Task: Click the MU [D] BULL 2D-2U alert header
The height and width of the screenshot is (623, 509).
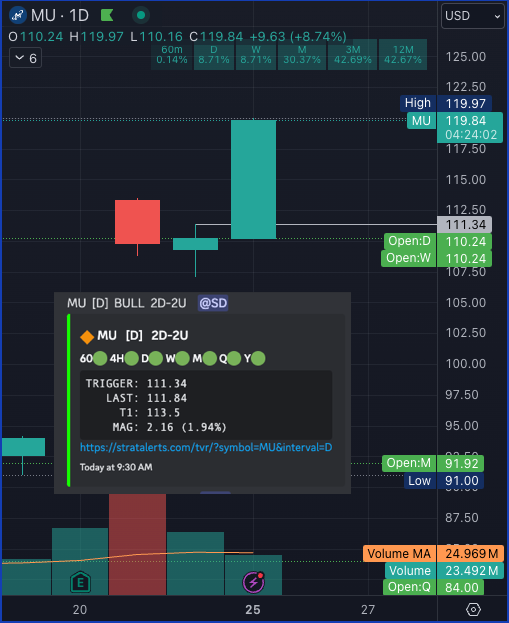Action: pos(127,303)
